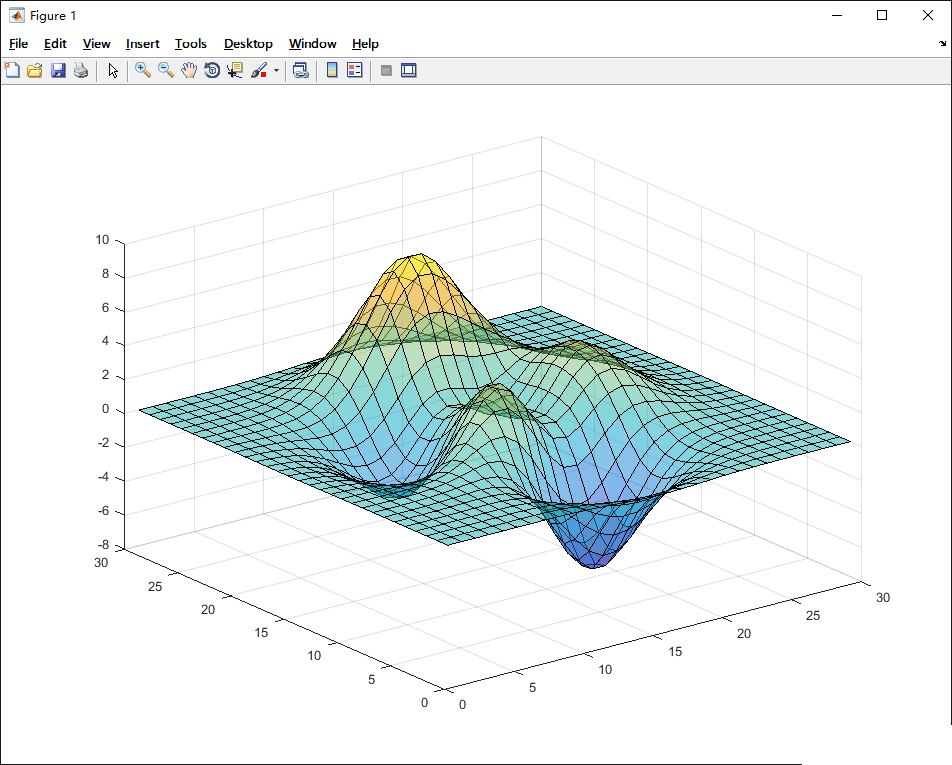Toggle Zoom Out mode
The height and width of the screenshot is (765, 952).
point(166,70)
